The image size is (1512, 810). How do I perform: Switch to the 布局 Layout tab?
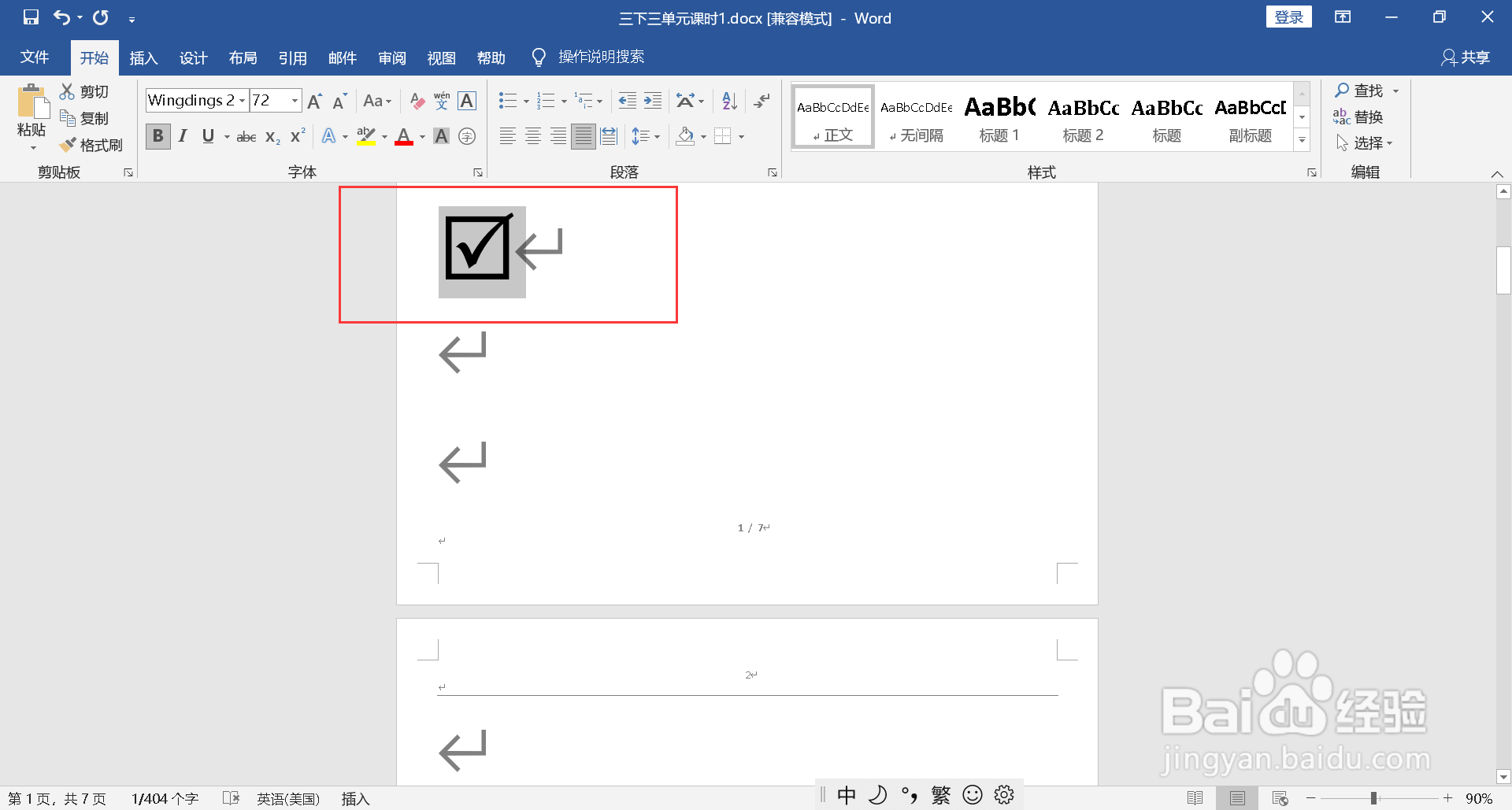point(243,57)
